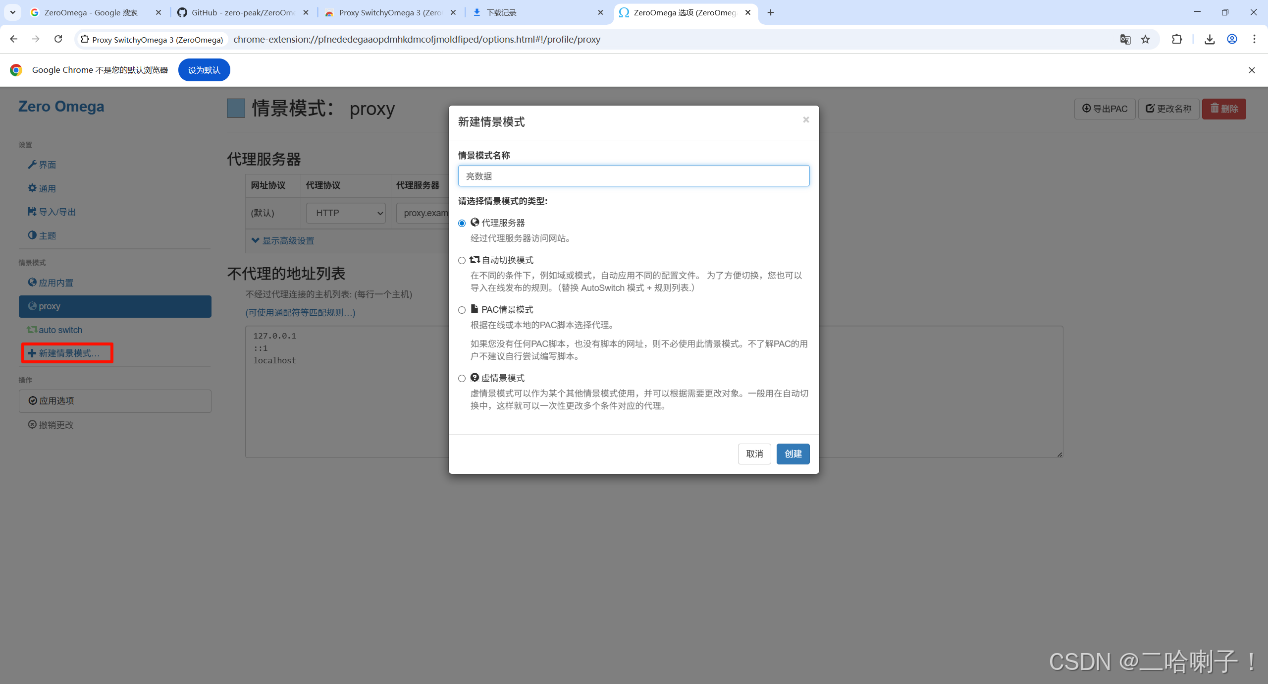Revert changes with 撤销更改
Screen dimensions: 1268x684
point(55,424)
